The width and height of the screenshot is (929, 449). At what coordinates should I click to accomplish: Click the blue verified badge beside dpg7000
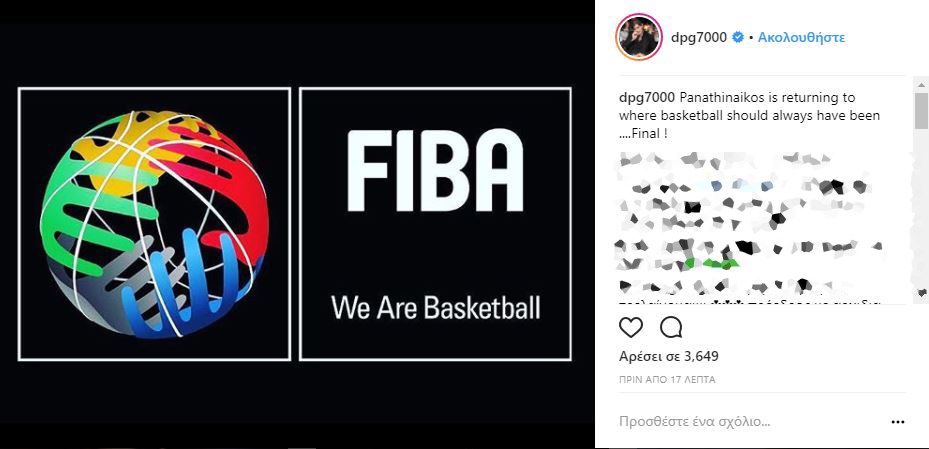(x=738, y=37)
